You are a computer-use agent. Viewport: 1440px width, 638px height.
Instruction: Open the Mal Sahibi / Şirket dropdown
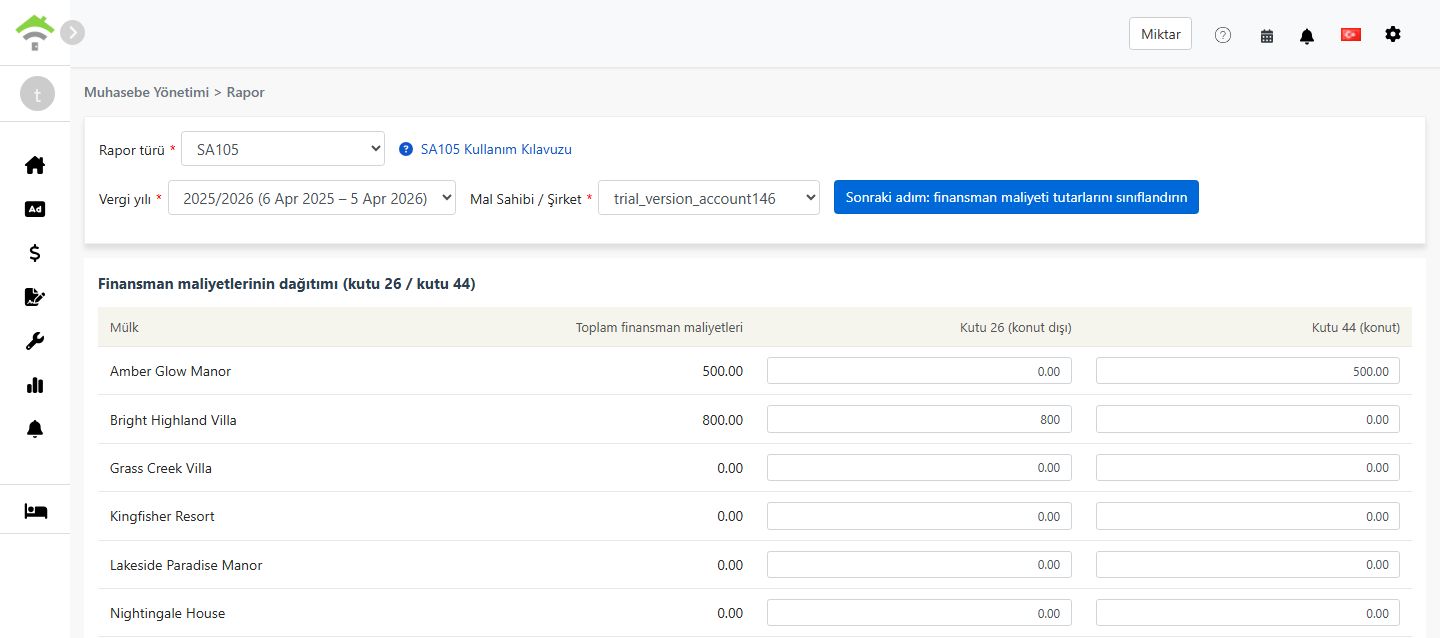709,197
